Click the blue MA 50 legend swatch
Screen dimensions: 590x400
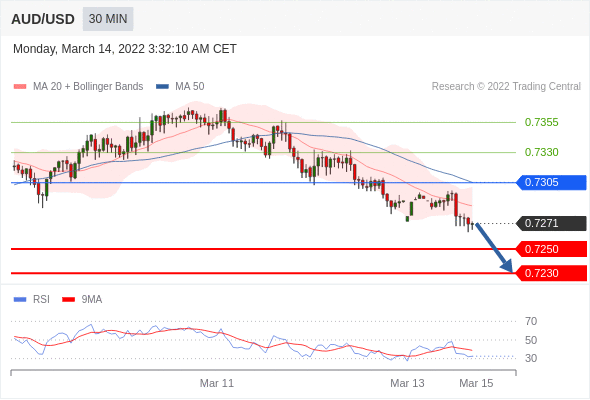162,87
